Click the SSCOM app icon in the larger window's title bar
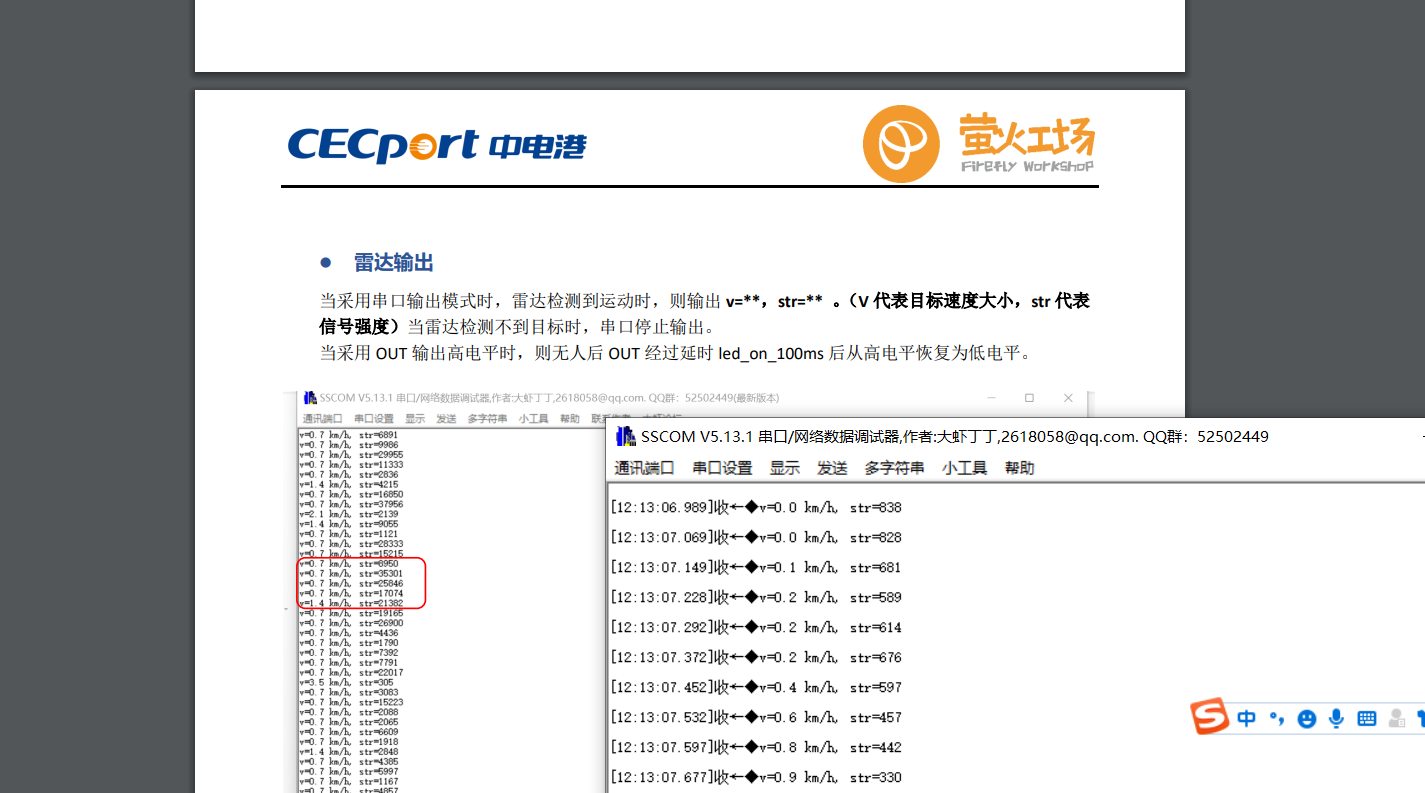1425x793 pixels. coord(625,436)
